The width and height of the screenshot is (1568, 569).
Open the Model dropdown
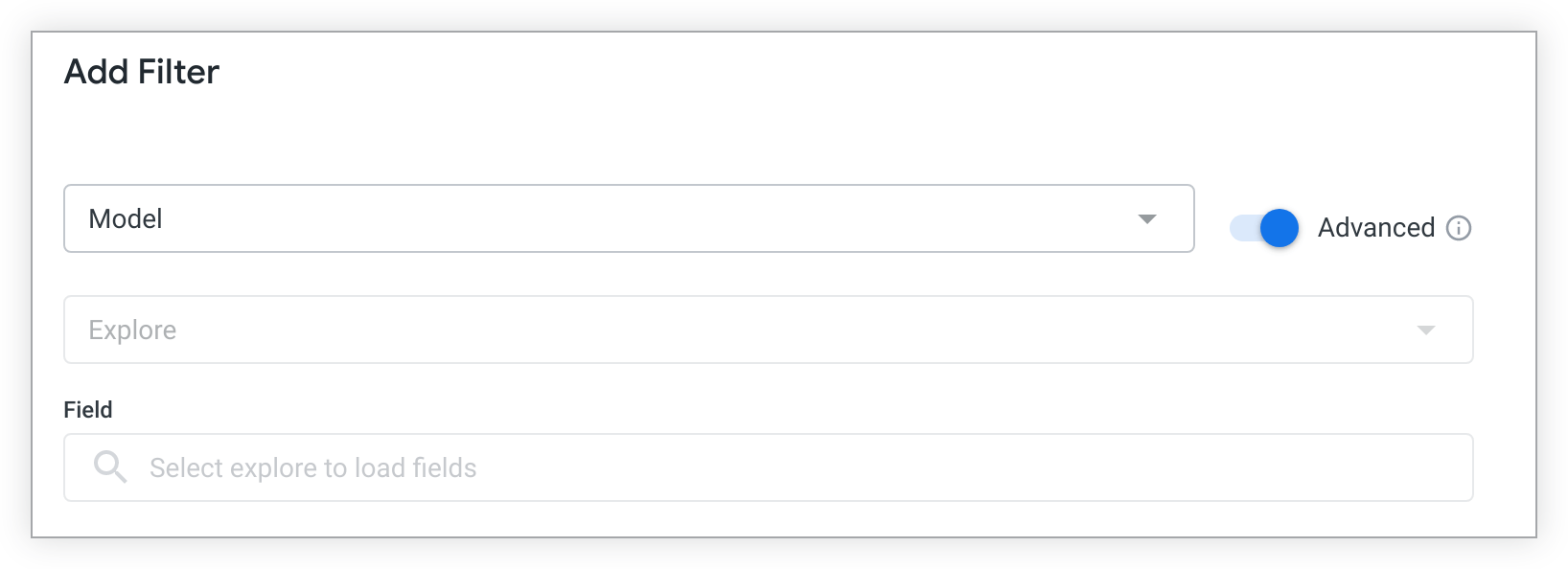click(x=629, y=218)
